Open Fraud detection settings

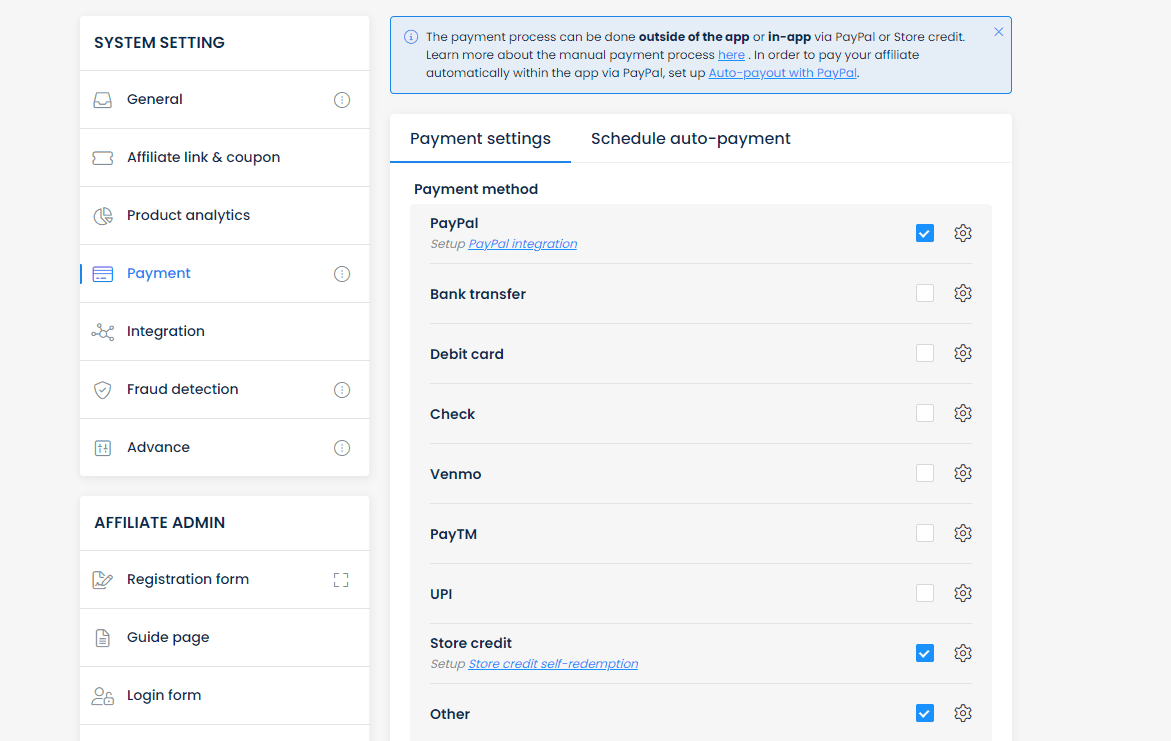click(224, 390)
